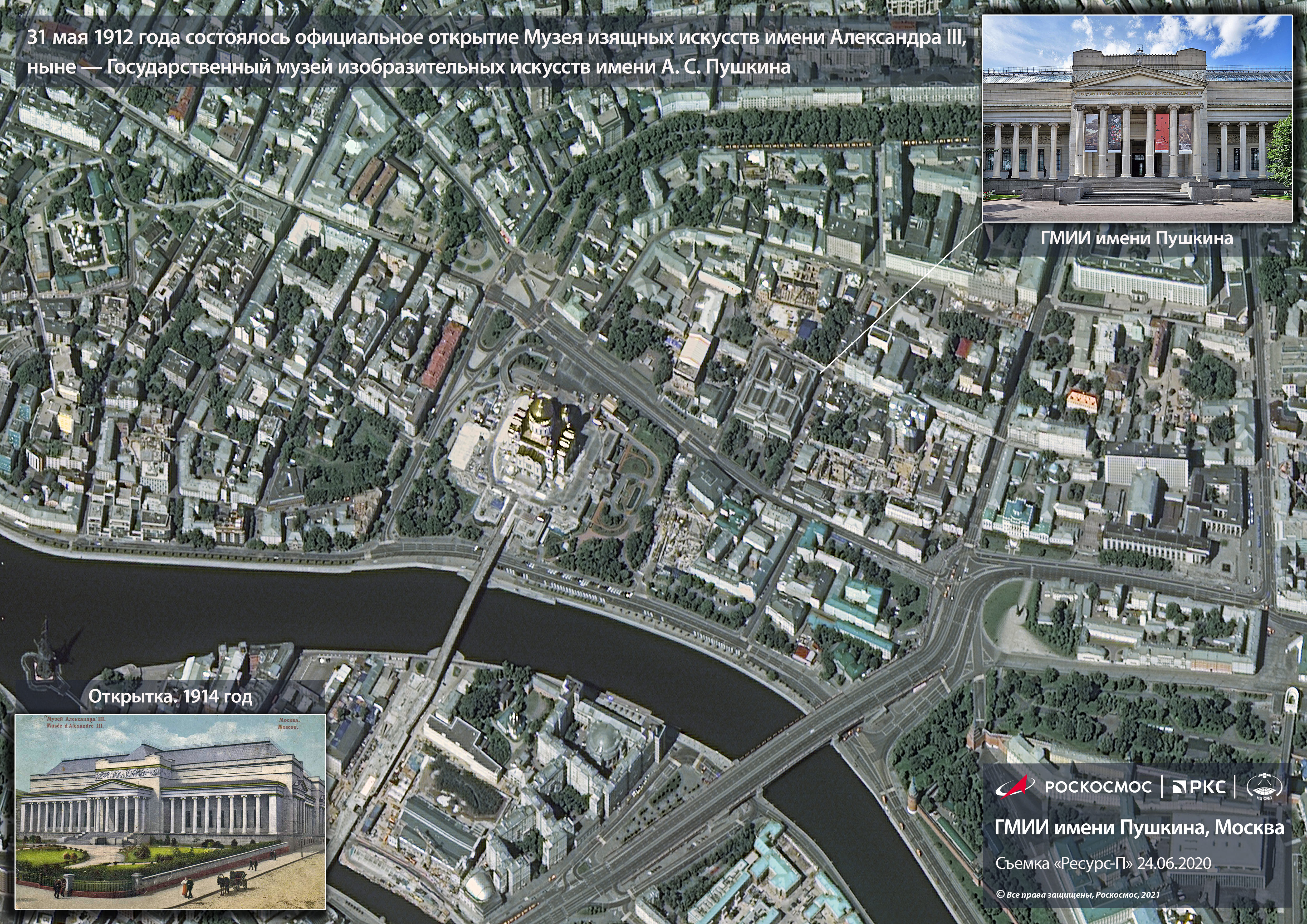This screenshot has width=1307, height=924.
Task: Click the 'Открытка. 1914 год' label
Action: tap(170, 697)
